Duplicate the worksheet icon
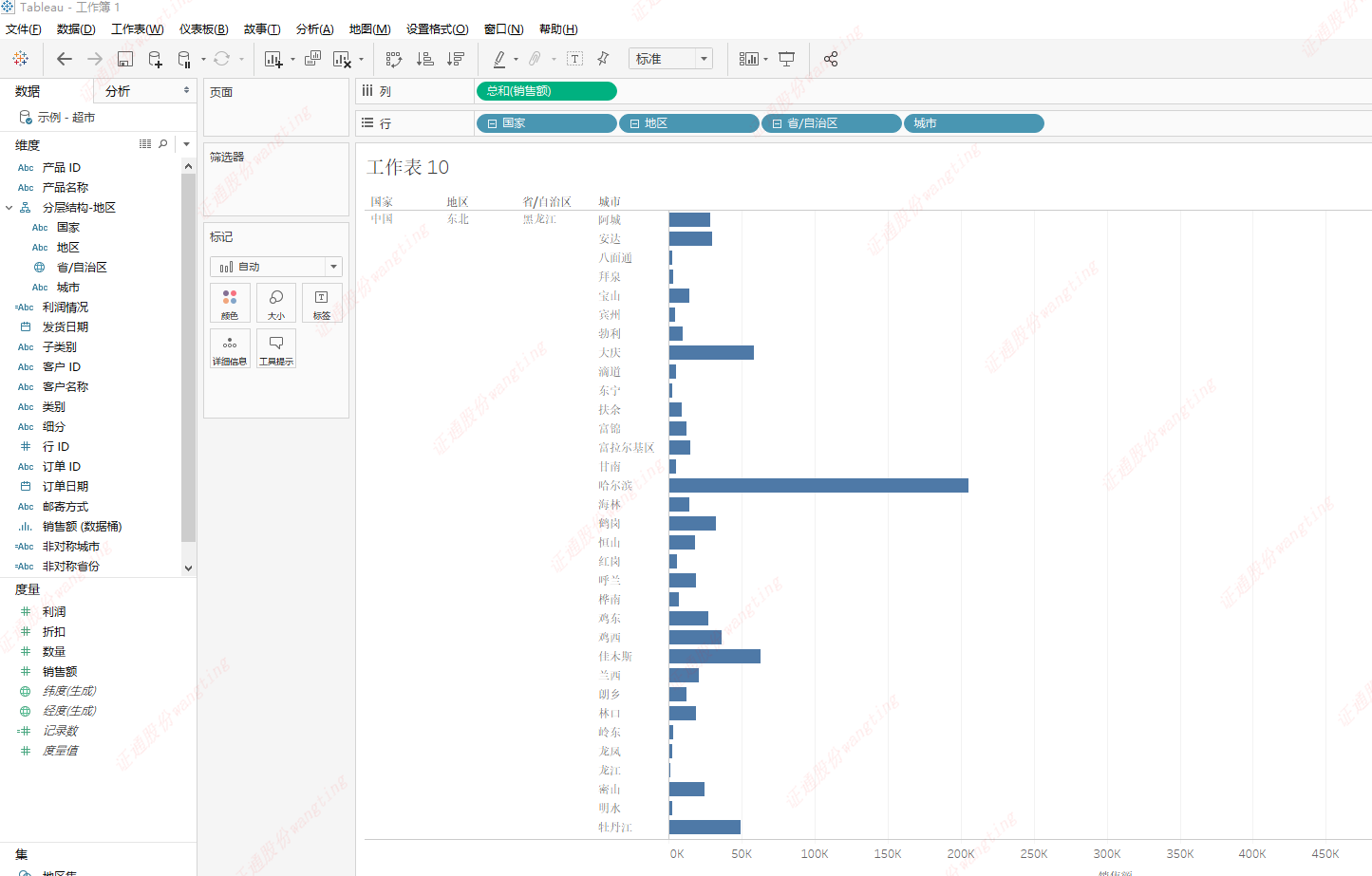This screenshot has height=876, width=1372. tap(312, 59)
